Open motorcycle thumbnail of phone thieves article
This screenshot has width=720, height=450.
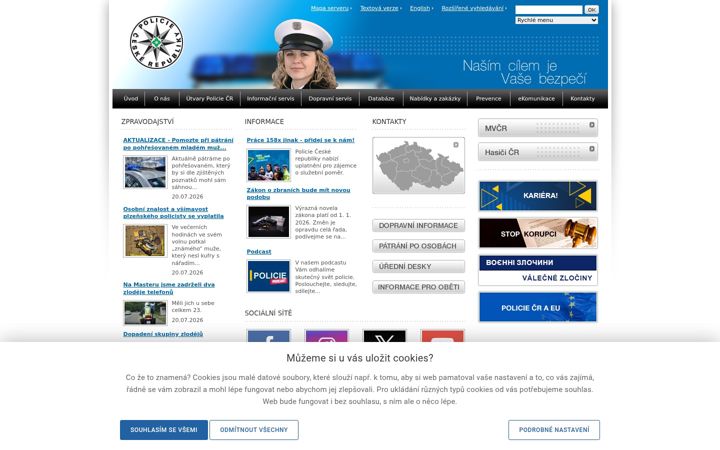pos(145,313)
